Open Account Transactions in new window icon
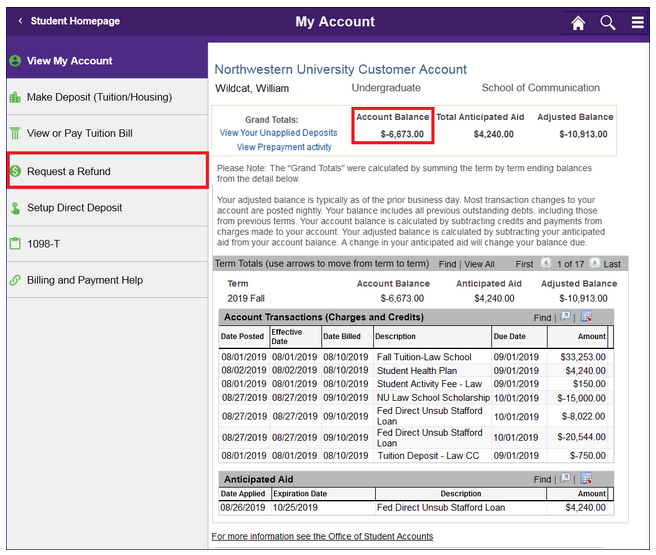The width and height of the screenshot is (656, 555). tap(565, 316)
